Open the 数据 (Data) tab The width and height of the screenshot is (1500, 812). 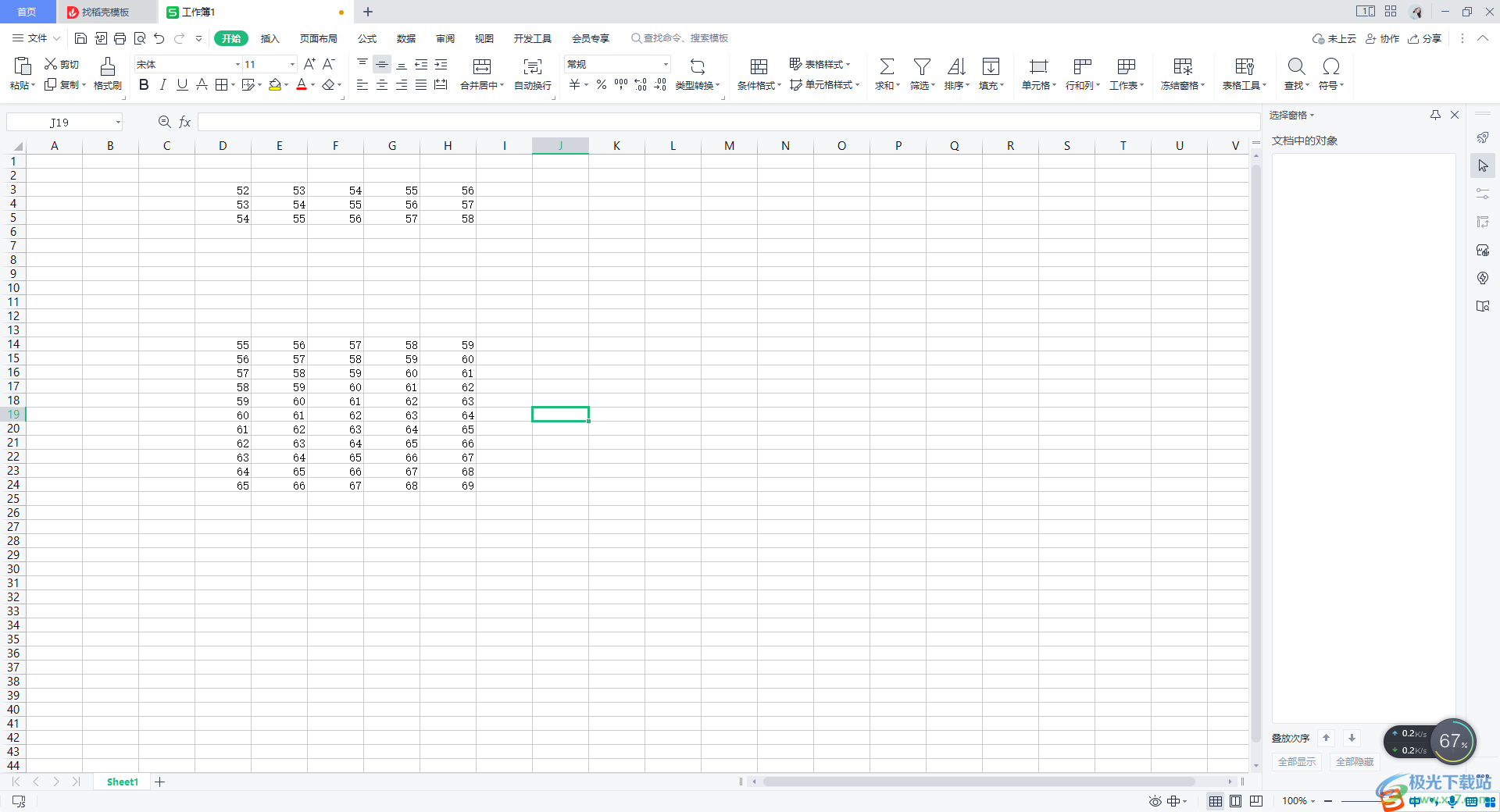406,38
